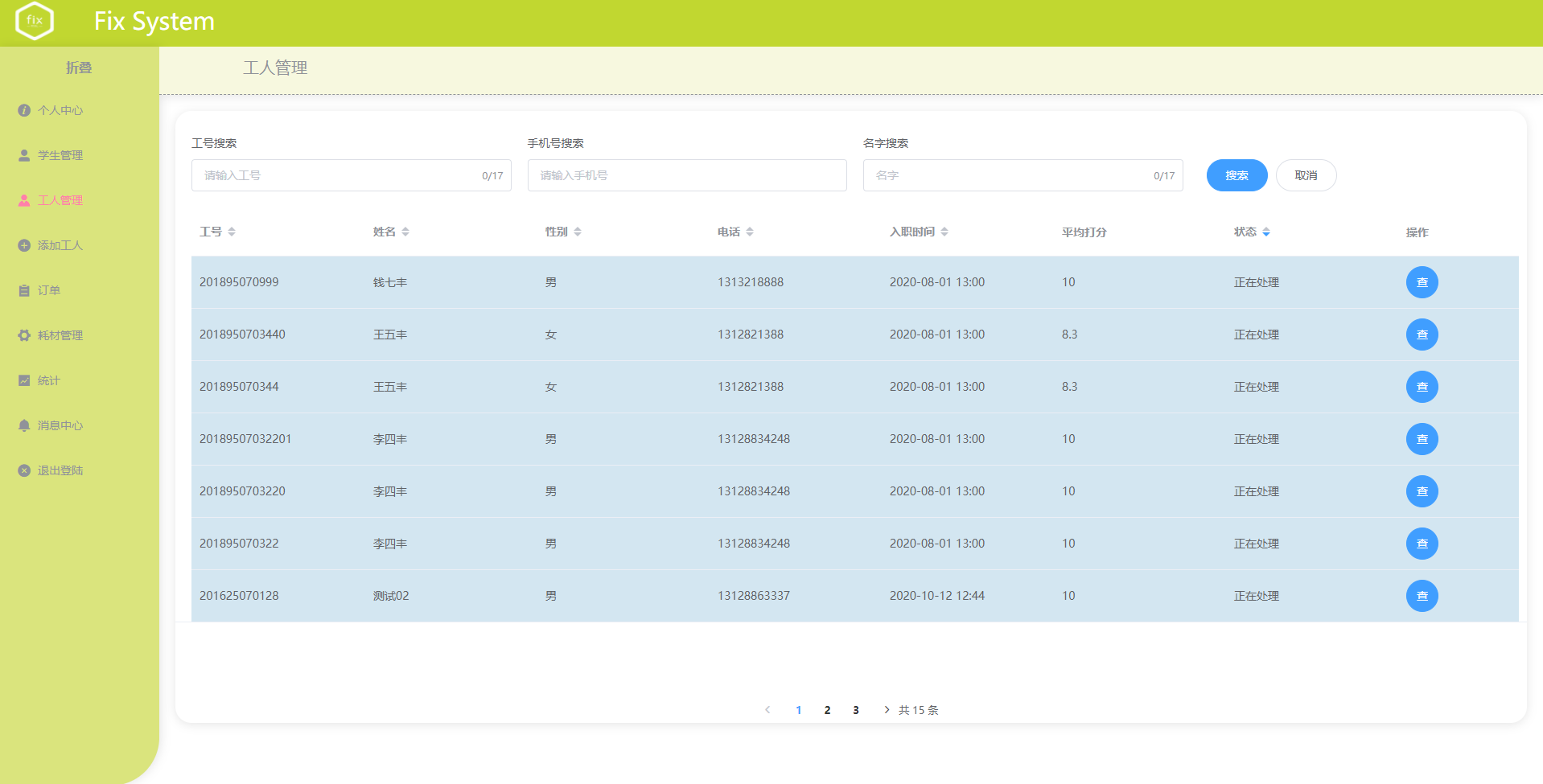
Task: Select 工人管理 in the sidebar
Action: 51,200
